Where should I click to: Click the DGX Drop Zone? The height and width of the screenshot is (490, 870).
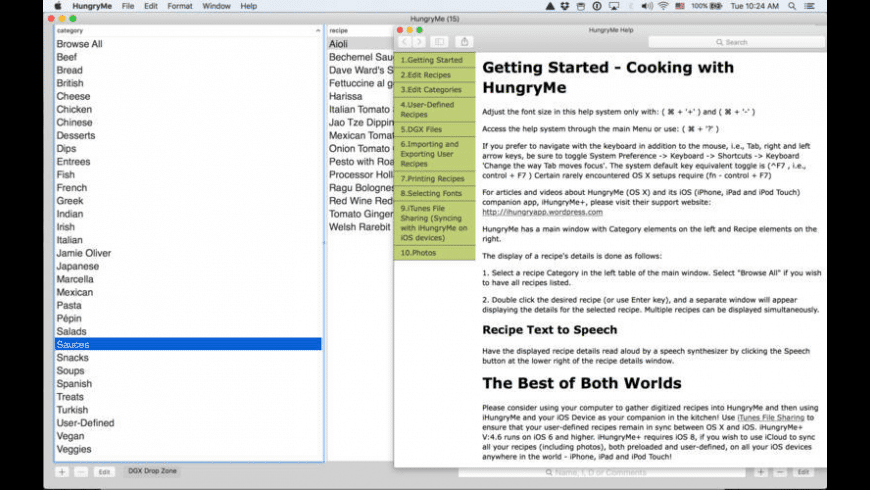152,471
